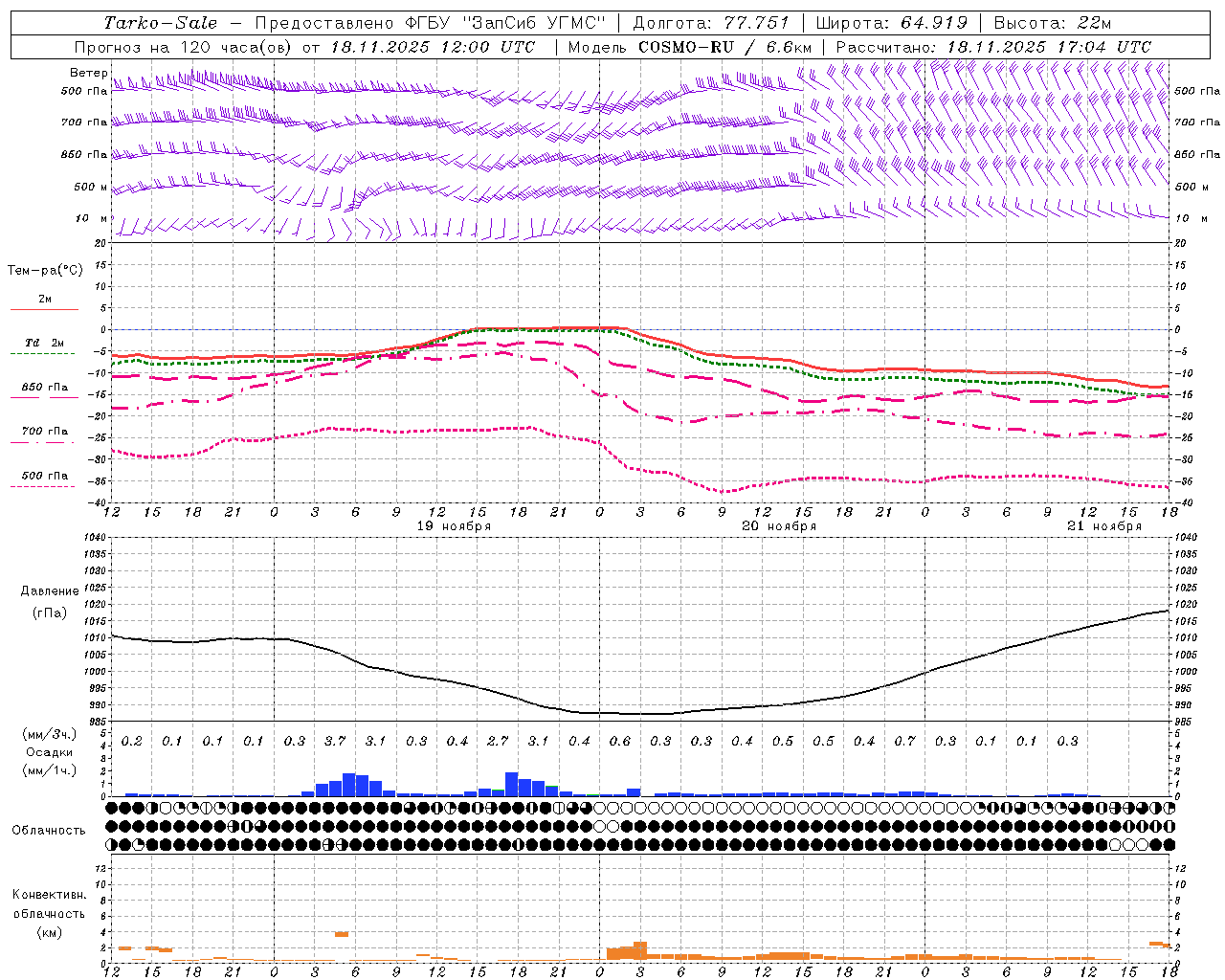Click the 0.7 precipitation amount value
This screenshot has height=980, width=1225.
[905, 742]
